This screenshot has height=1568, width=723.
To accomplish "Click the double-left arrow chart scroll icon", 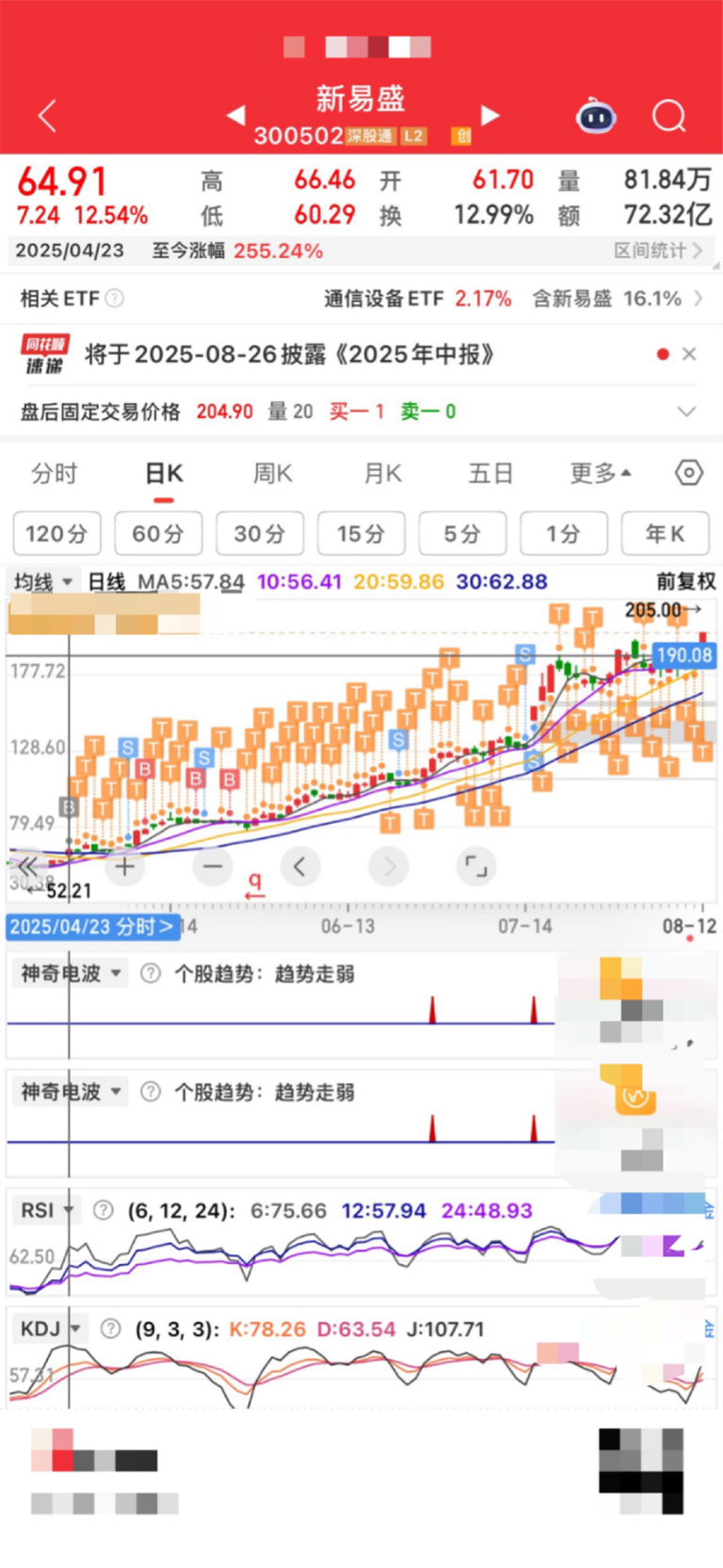I will 27,865.
